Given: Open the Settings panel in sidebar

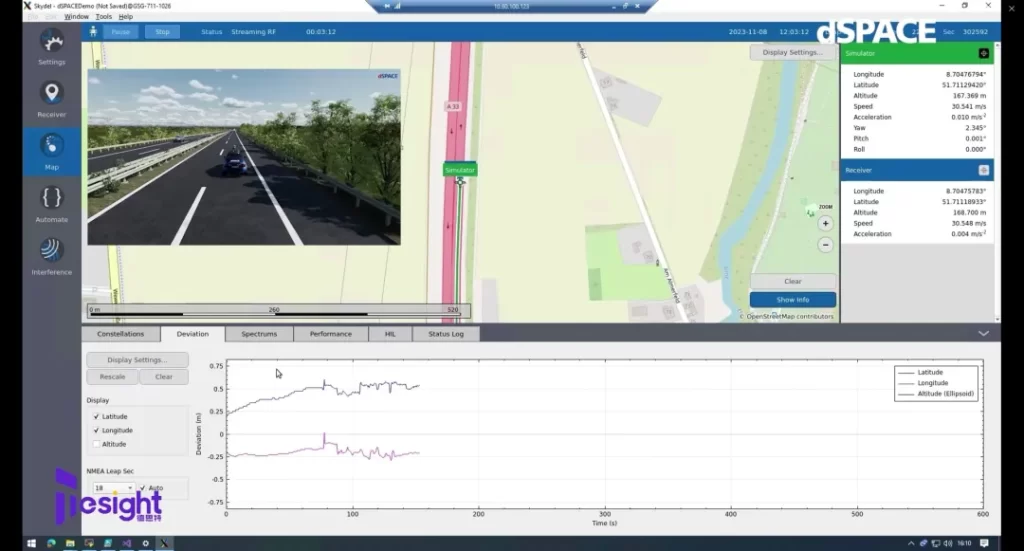Looking at the screenshot, I should pos(51,46).
